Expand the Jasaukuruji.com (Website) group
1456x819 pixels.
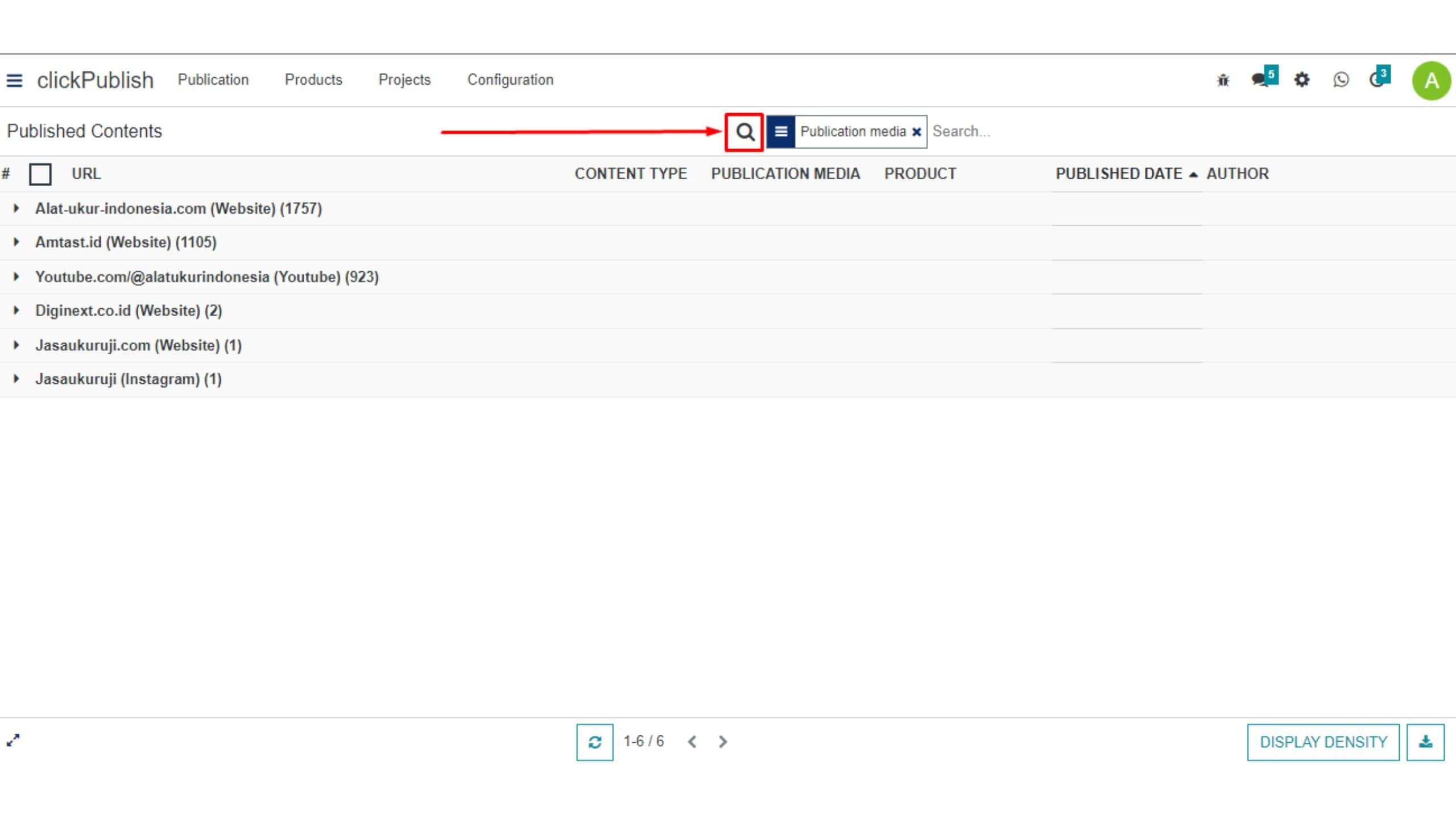point(16,345)
